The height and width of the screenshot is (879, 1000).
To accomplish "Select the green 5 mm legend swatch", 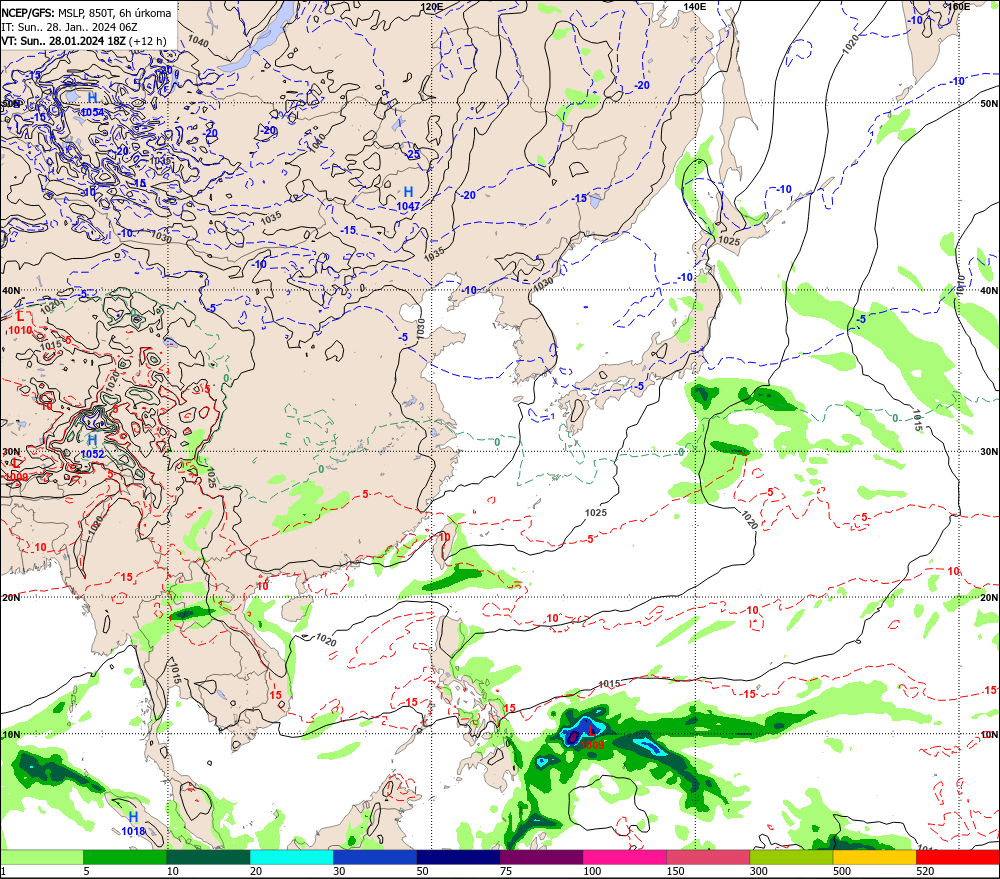I will tap(125, 857).
